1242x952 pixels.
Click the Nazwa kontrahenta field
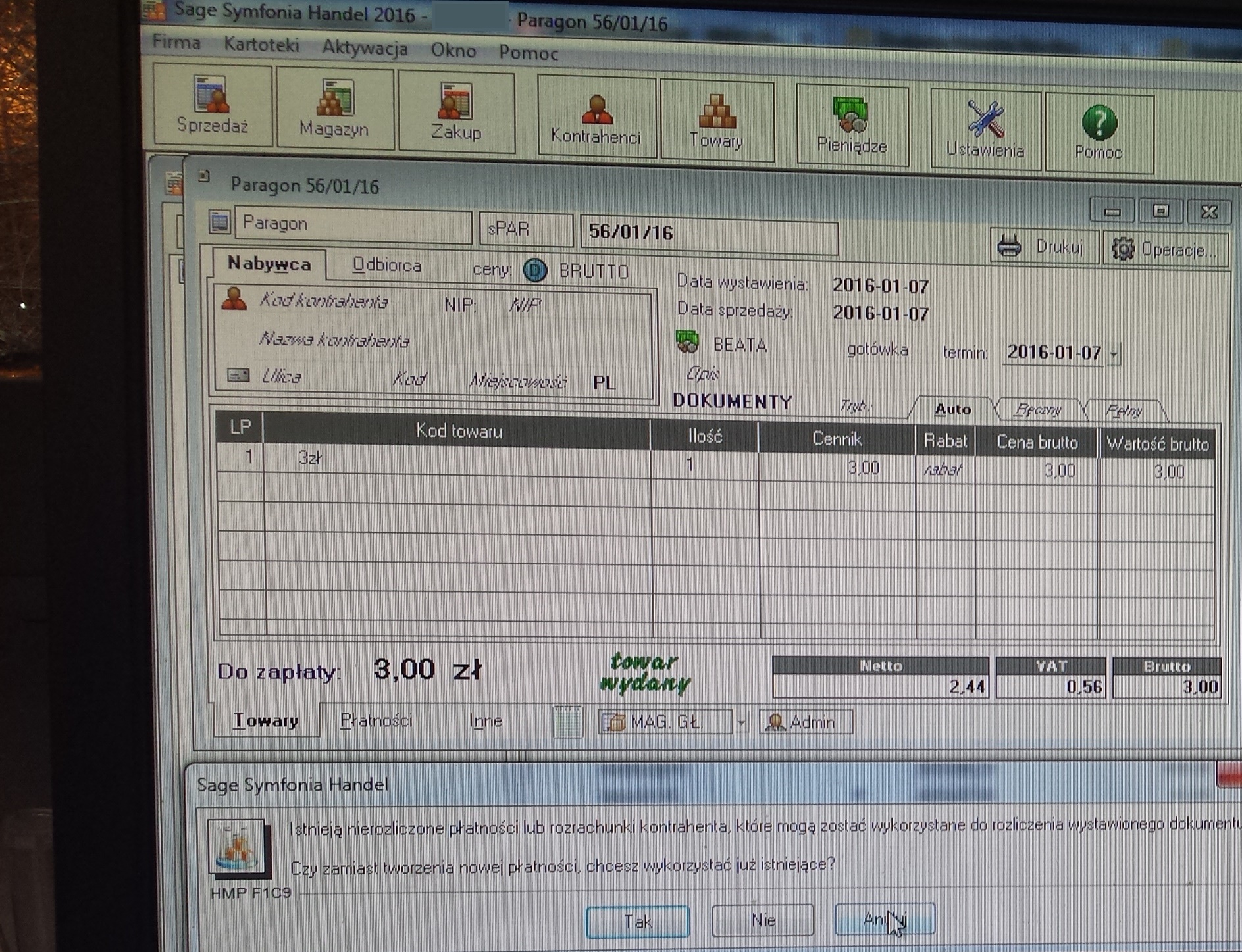[x=334, y=339]
